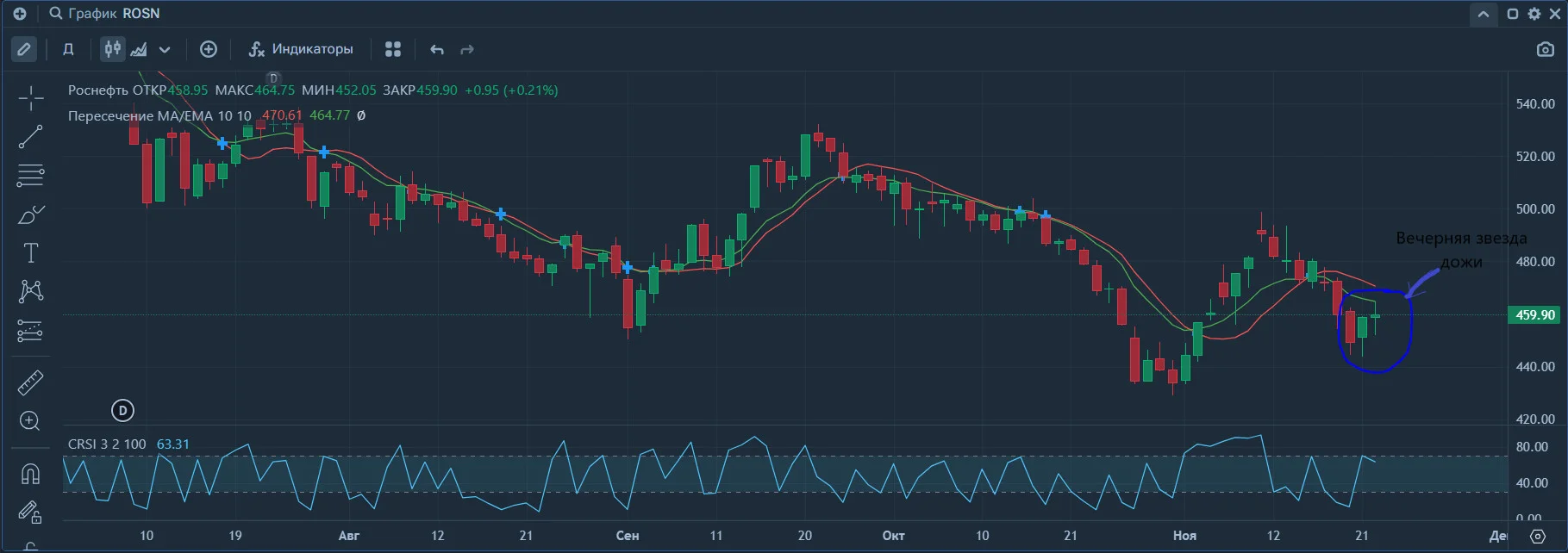This screenshot has height=553, width=1568.
Task: Take a chart snapshot with camera icon
Action: [x=1546, y=49]
